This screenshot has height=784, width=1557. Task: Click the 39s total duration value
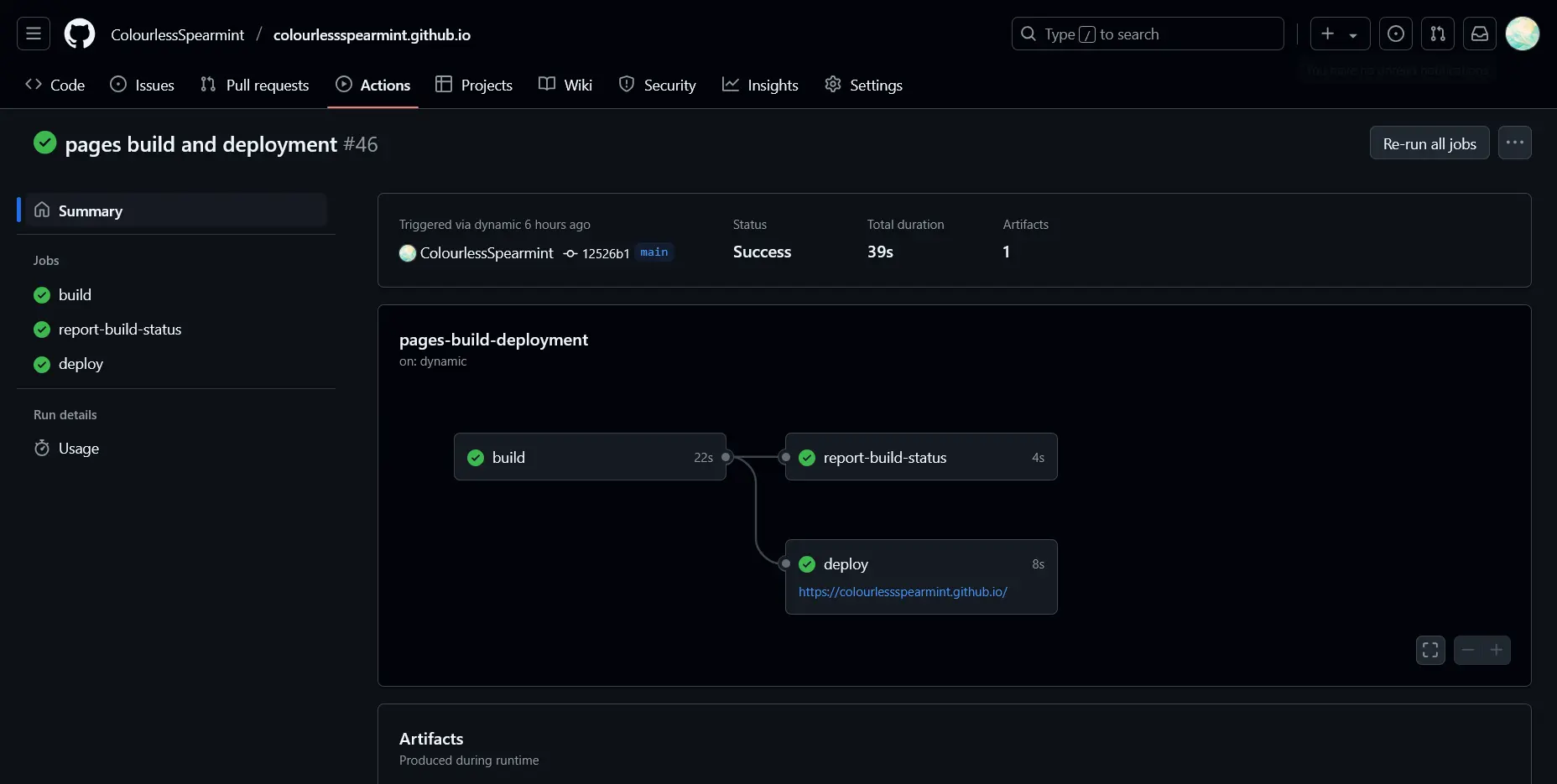pos(880,252)
